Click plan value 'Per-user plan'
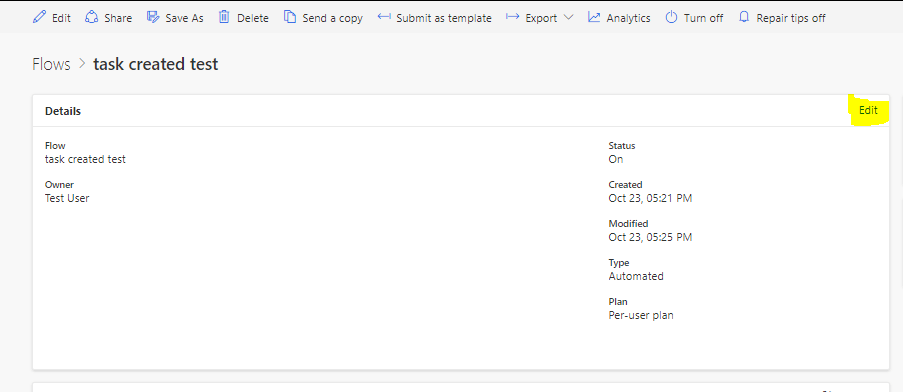903x392 pixels. pos(641,315)
